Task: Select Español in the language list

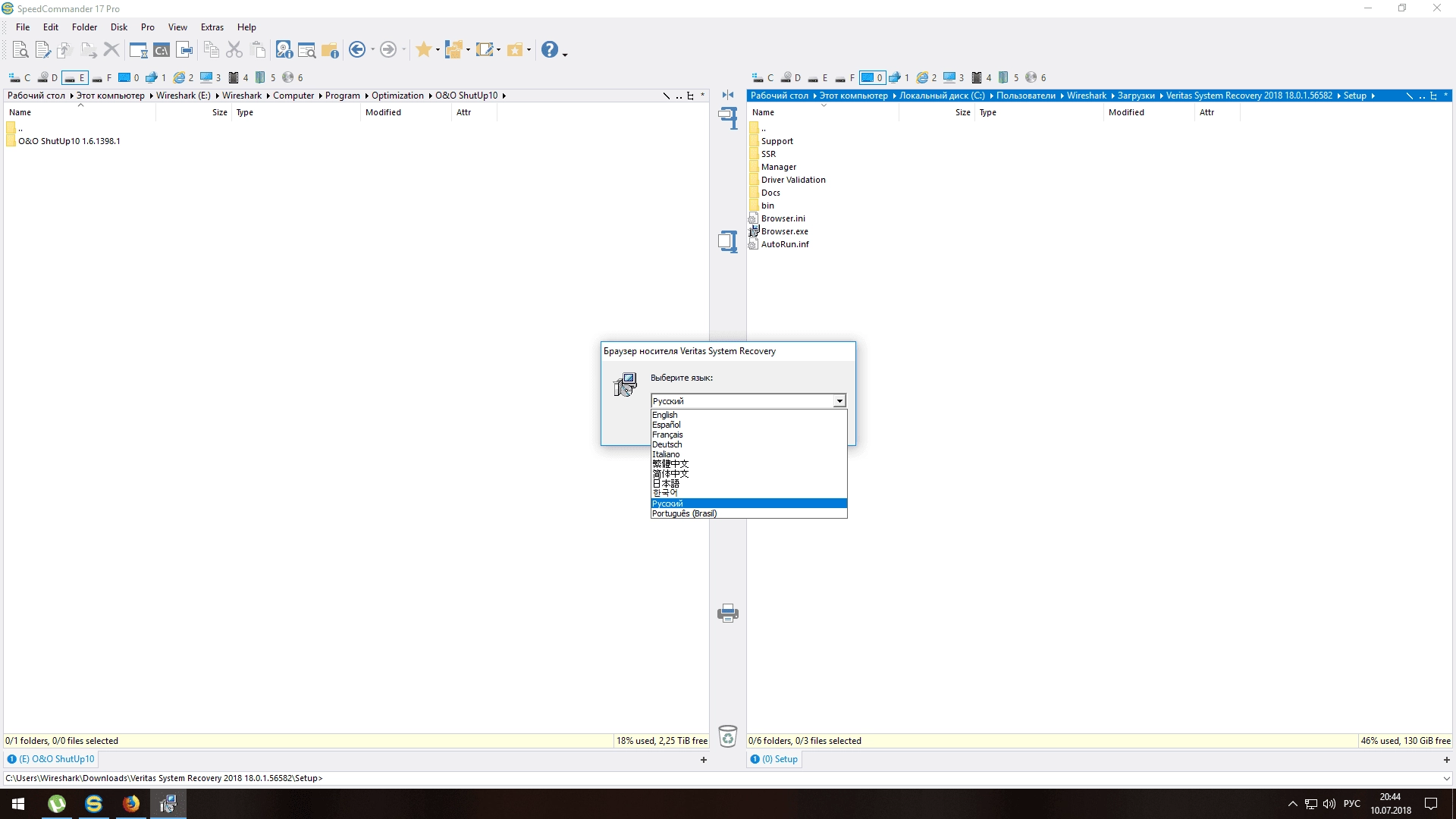Action: [x=748, y=425]
